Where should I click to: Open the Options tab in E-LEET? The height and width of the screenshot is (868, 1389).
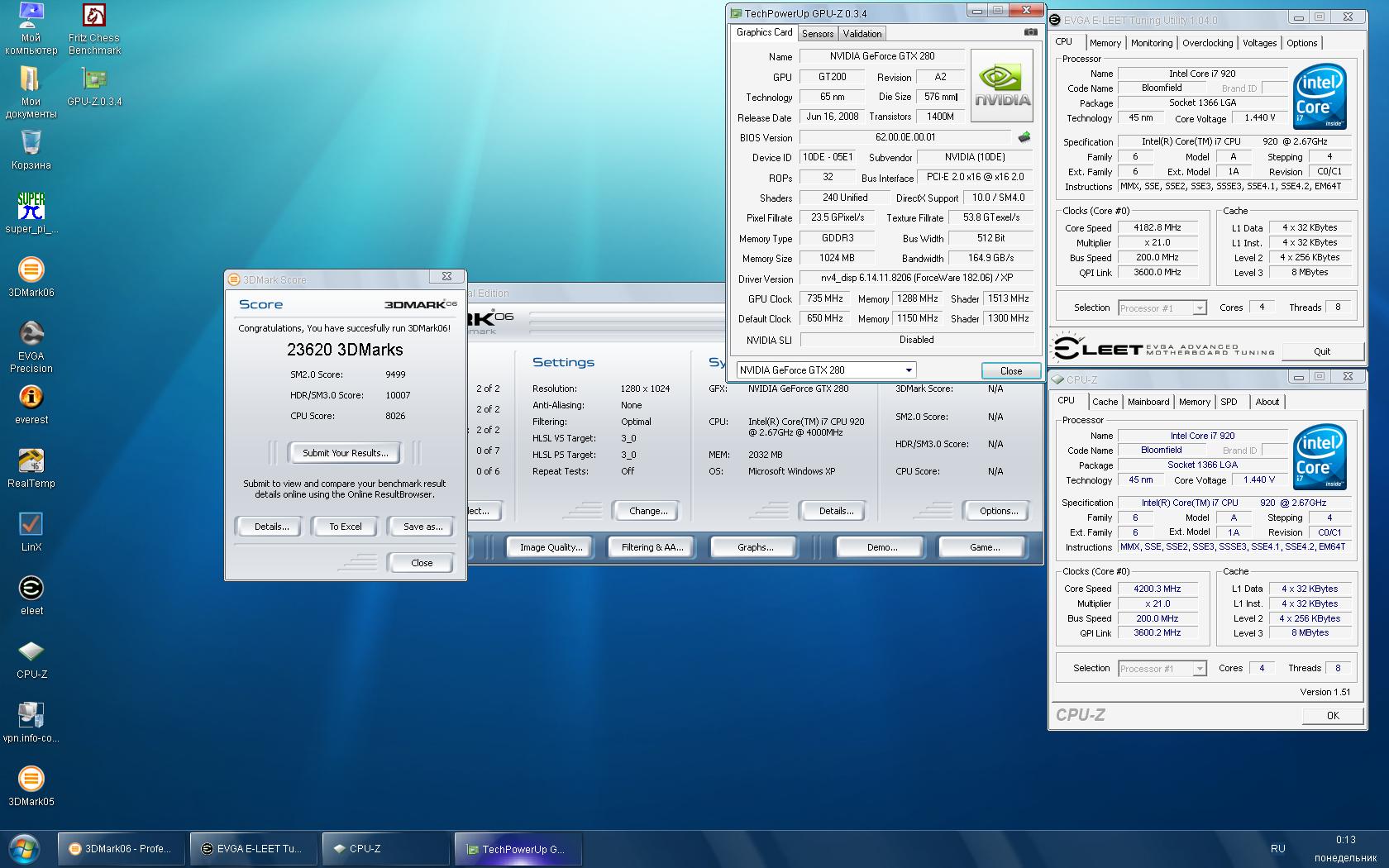click(x=1301, y=43)
